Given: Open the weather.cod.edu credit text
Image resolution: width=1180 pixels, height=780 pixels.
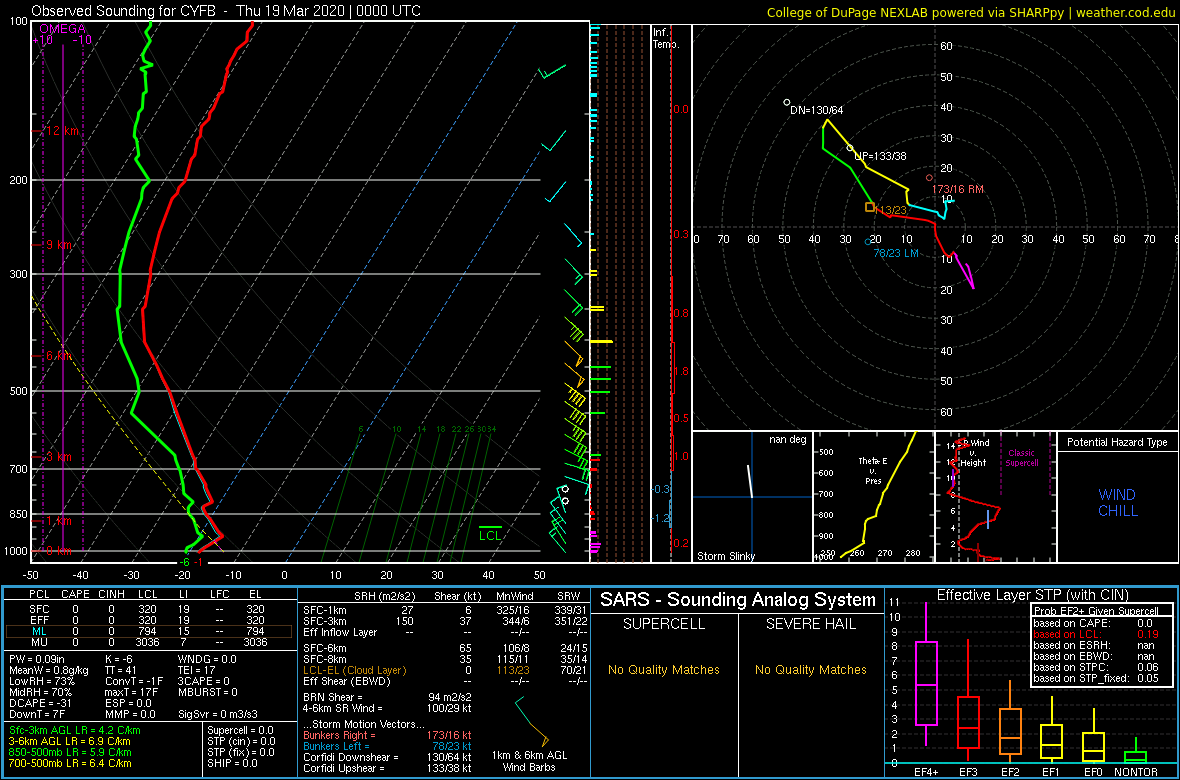Looking at the screenshot, I should point(1124,12).
